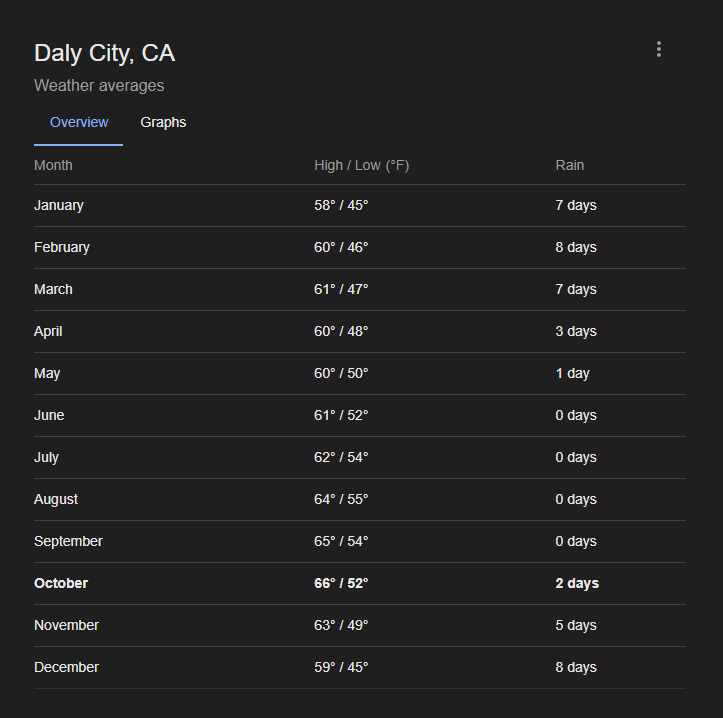The image size is (723, 718).
Task: Click June's 61° / 52° temperature
Action: click(341, 415)
